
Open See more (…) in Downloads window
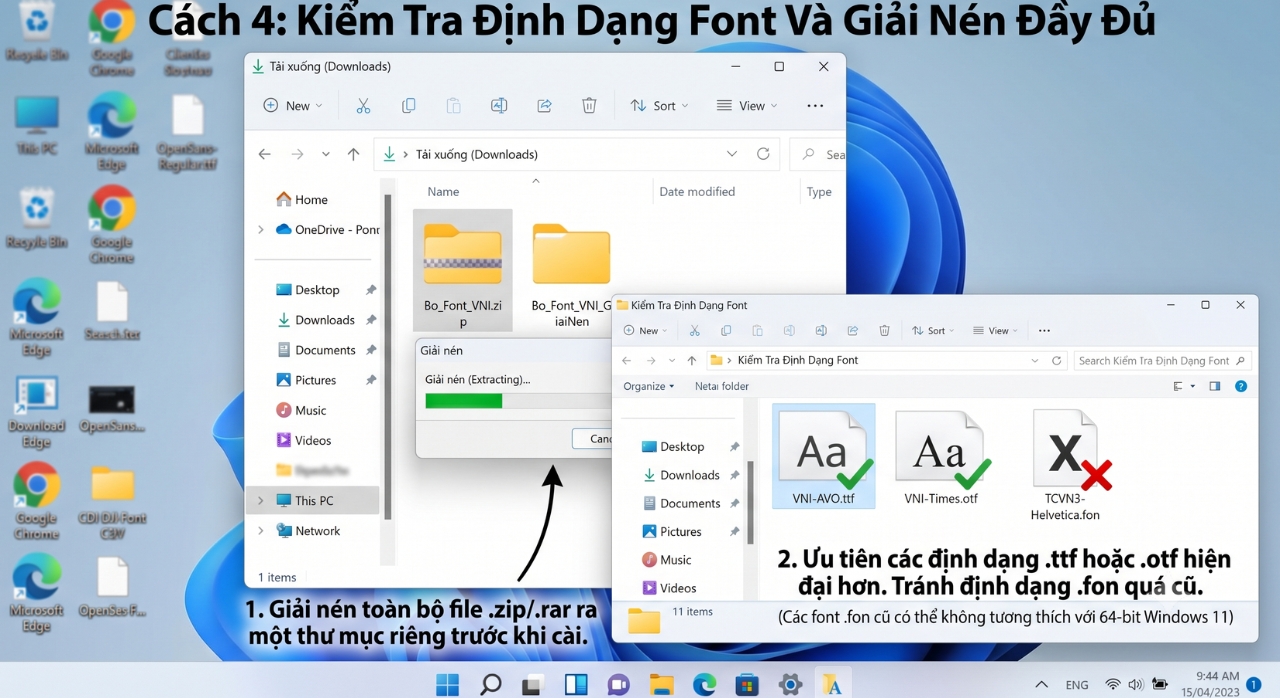[815, 105]
